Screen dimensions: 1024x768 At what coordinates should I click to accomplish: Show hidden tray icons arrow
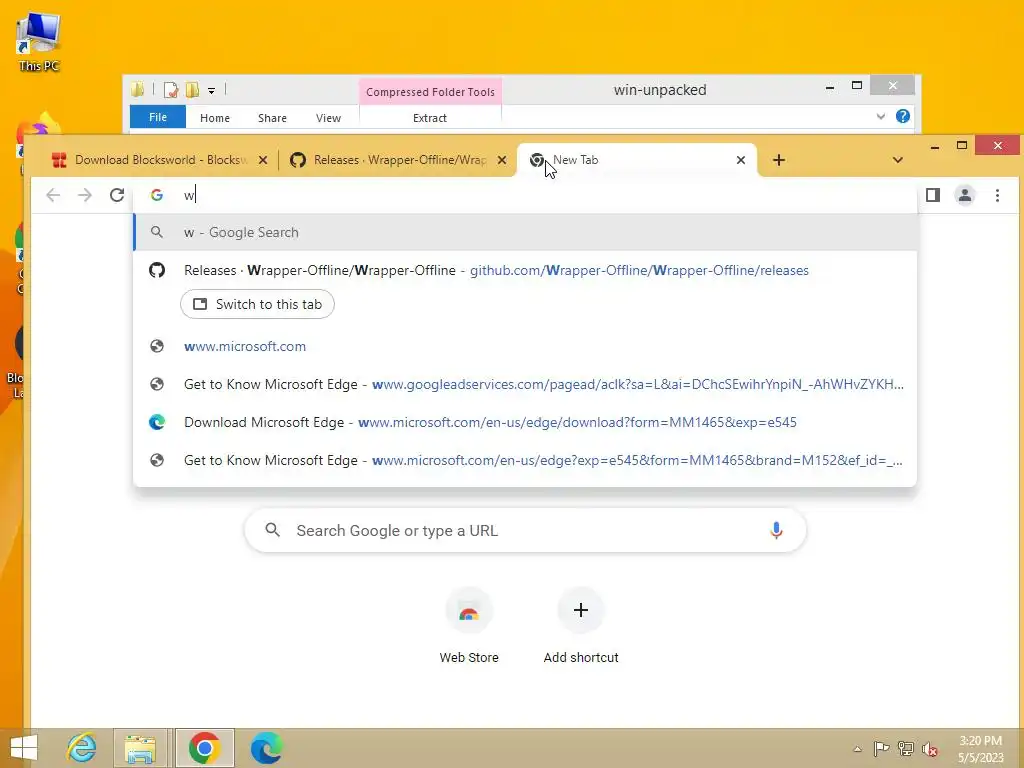[857, 749]
